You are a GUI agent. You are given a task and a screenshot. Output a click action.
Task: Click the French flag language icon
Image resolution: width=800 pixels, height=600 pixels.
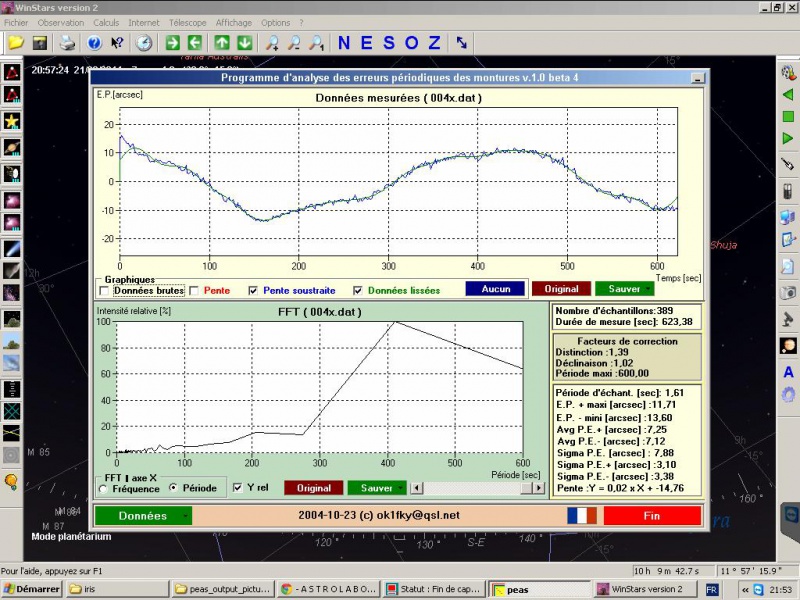pos(582,515)
